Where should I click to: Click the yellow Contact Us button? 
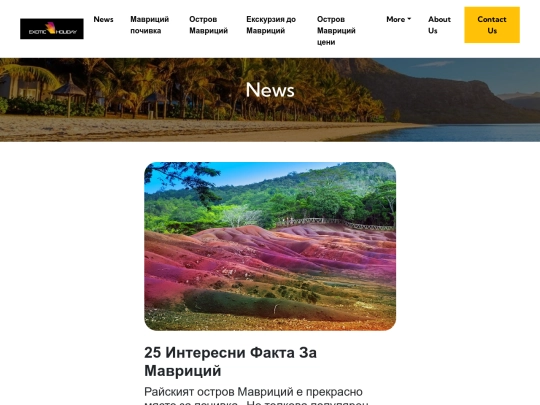point(492,25)
